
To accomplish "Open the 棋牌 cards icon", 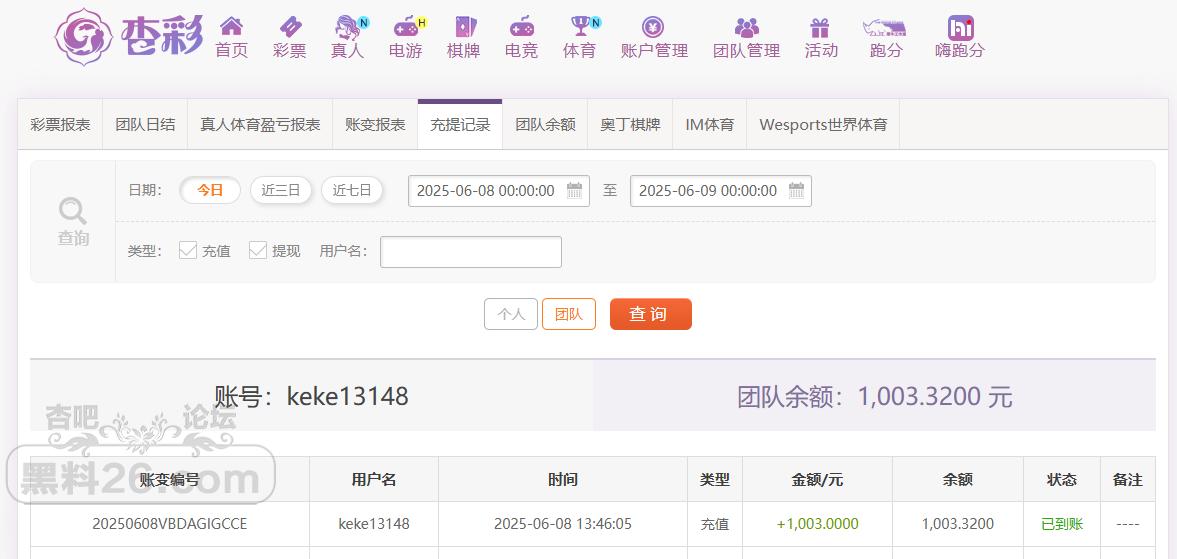I will click(x=464, y=27).
